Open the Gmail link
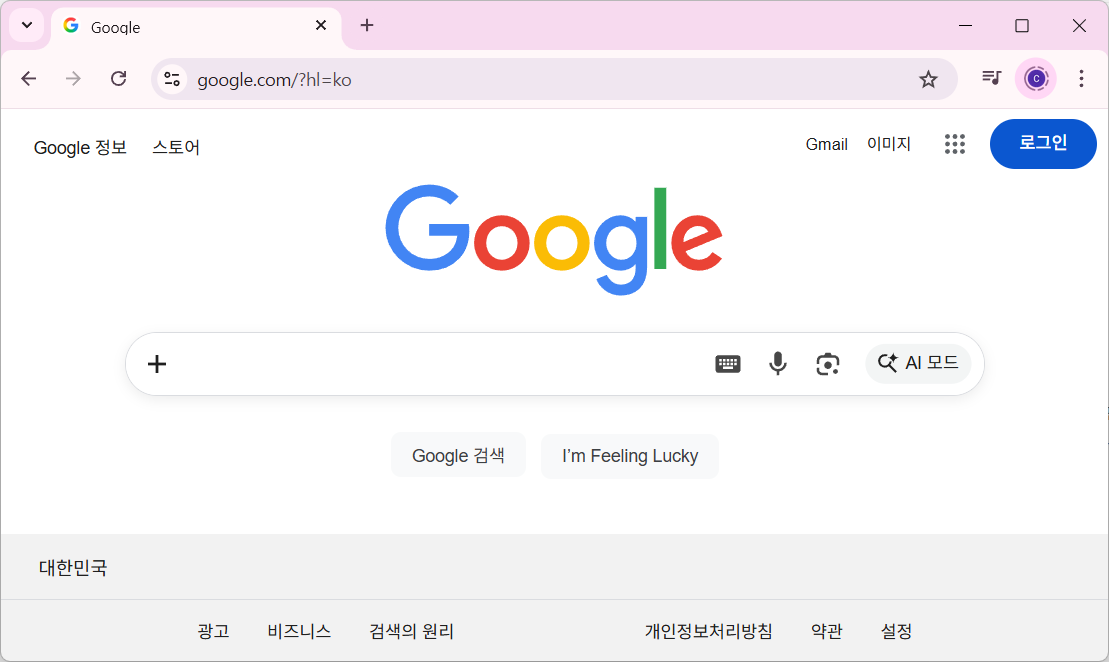Image resolution: width=1109 pixels, height=662 pixels. (826, 144)
